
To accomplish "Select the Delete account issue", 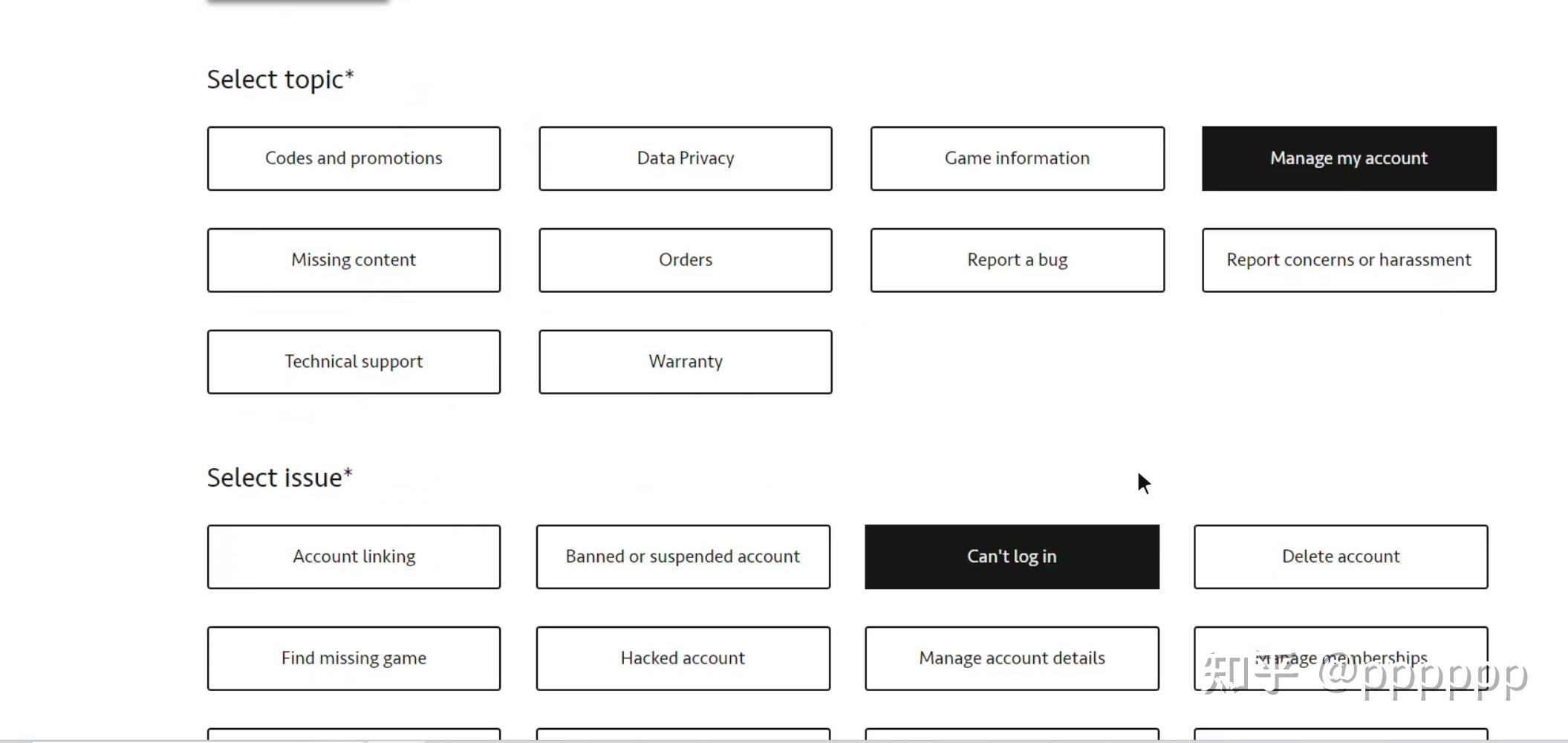I will point(1340,557).
